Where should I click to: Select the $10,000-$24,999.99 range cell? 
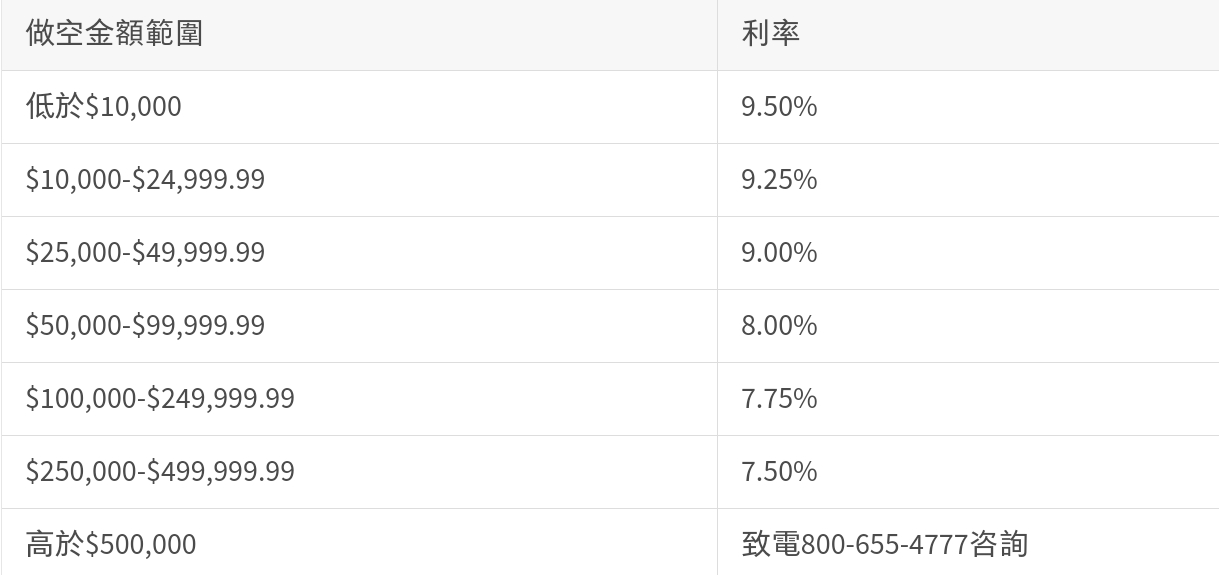click(x=145, y=179)
